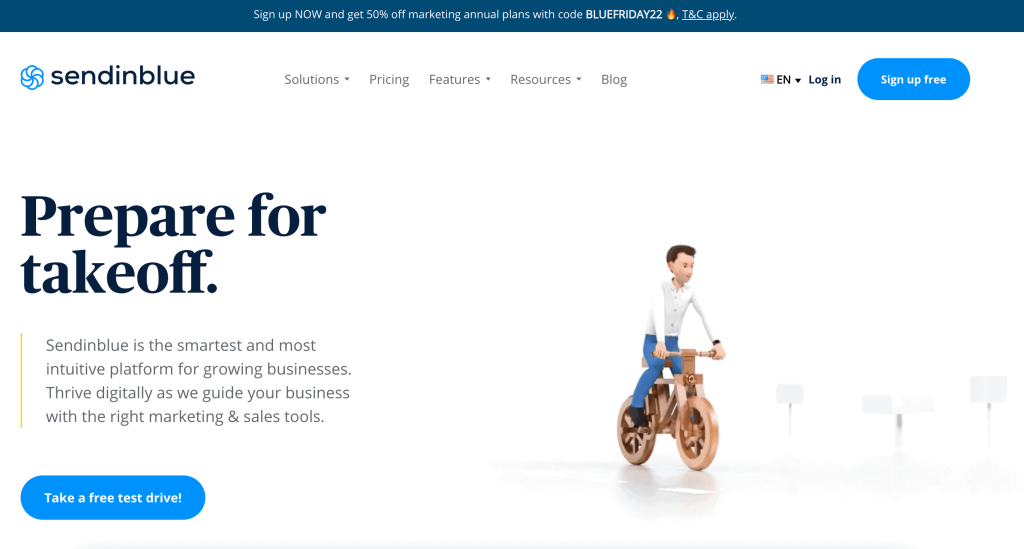Click the BLUEFRIDAY22 promo code text
This screenshot has height=549, width=1024.
[x=624, y=14]
